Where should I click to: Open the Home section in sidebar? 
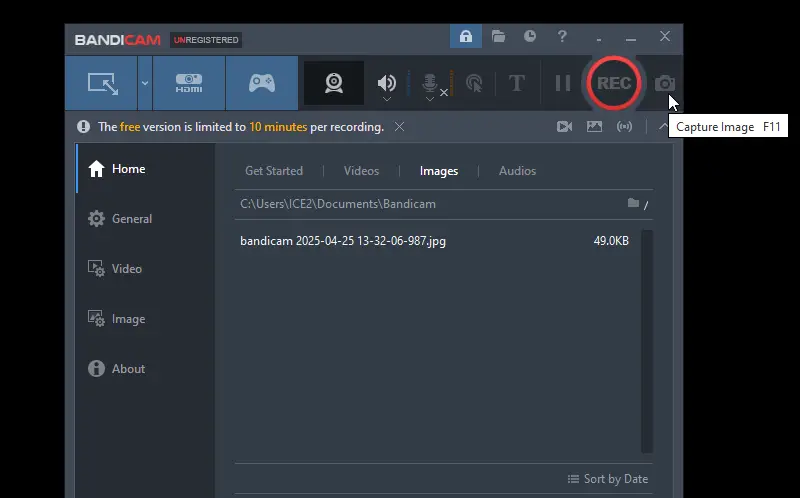click(146, 169)
